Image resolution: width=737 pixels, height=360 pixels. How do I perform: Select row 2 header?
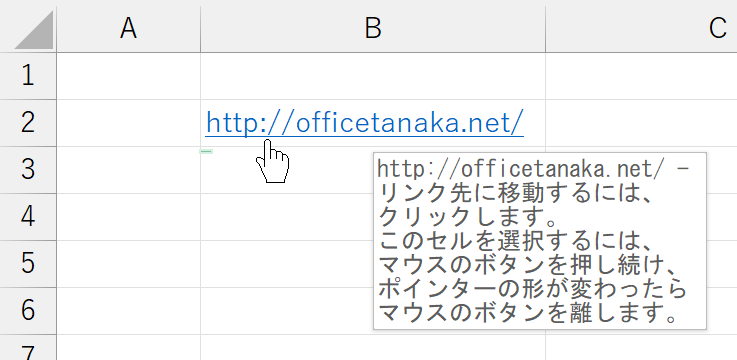(28, 123)
